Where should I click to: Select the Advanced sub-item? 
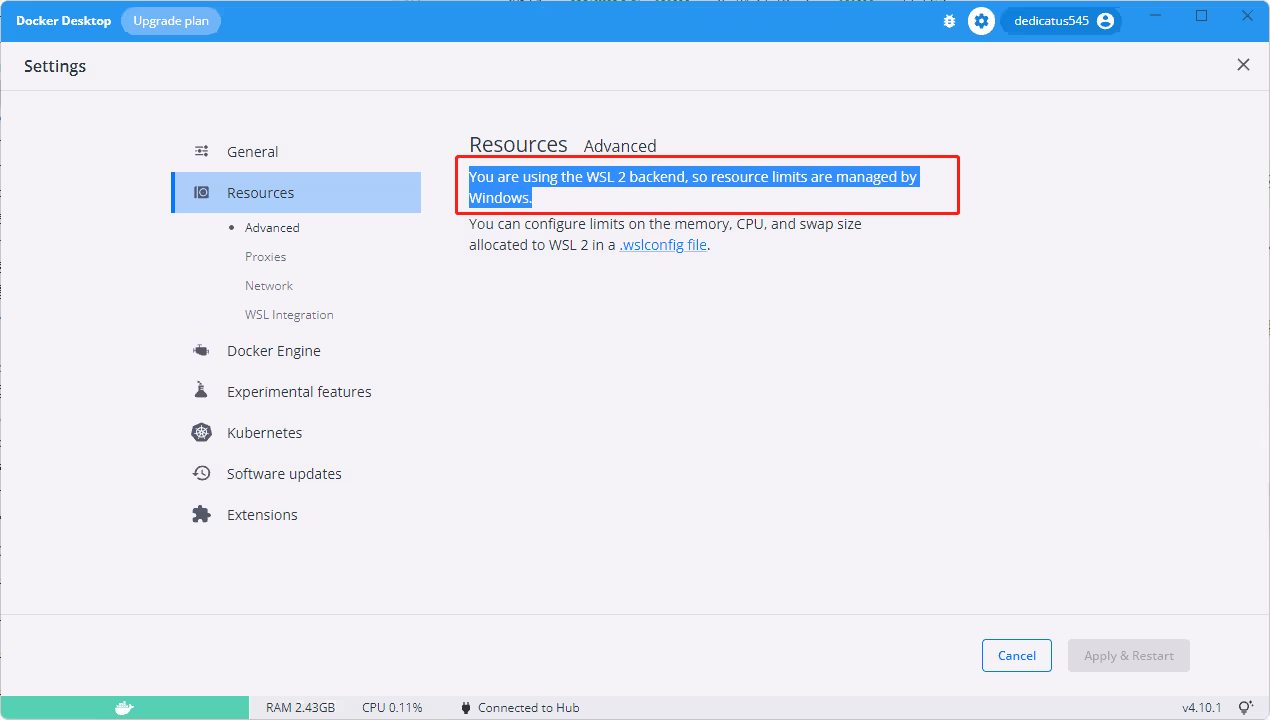pyautogui.click(x=272, y=228)
